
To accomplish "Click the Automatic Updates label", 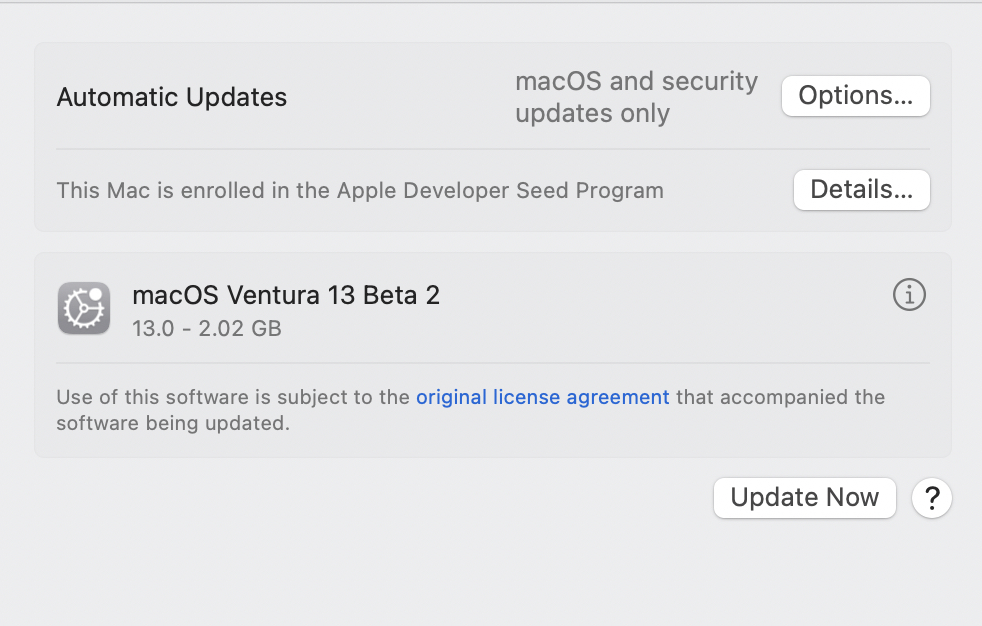I will (172, 97).
